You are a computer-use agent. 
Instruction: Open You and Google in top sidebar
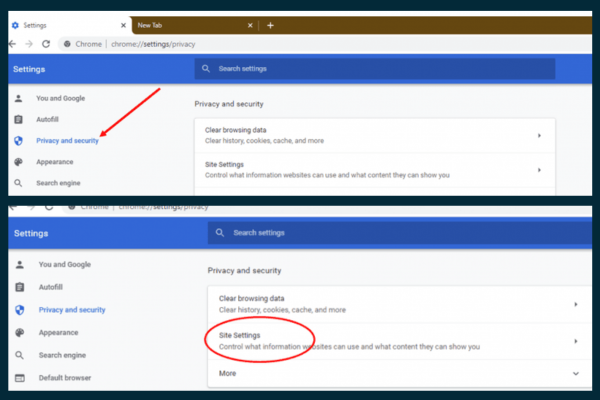click(x=60, y=98)
